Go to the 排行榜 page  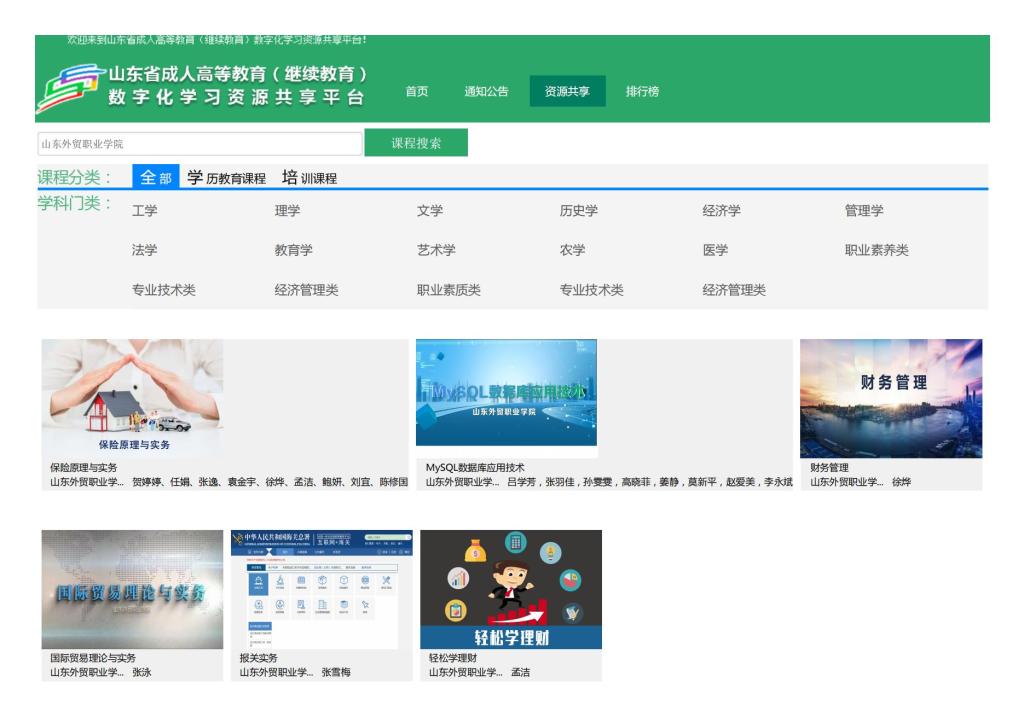[641, 92]
